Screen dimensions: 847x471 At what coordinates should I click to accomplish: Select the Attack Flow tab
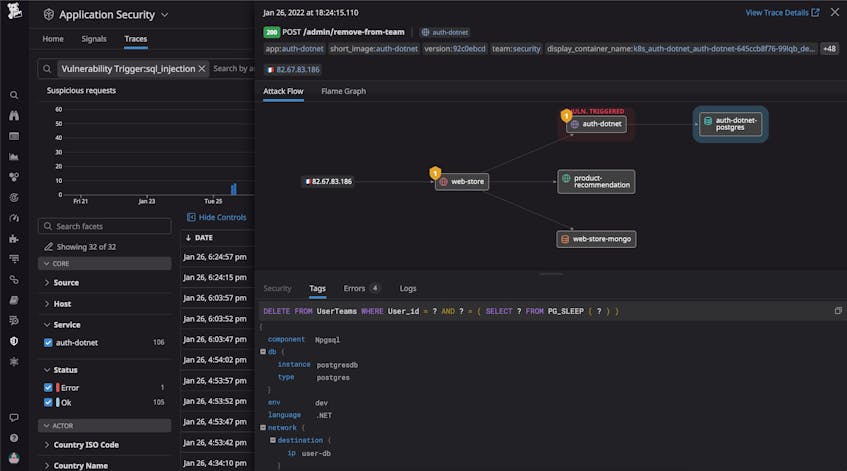(x=283, y=91)
